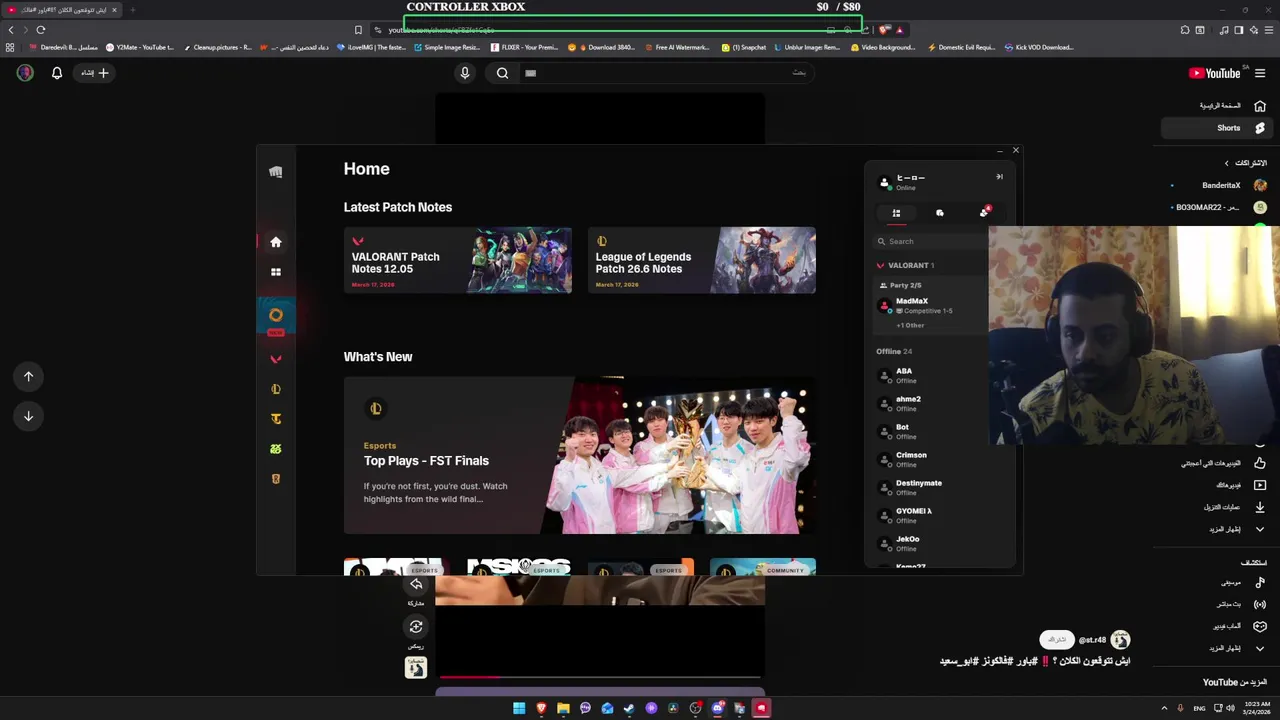This screenshot has width=1280, height=720.
Task: Select the VALORANT icon in Riot sidebar
Action: (x=276, y=359)
